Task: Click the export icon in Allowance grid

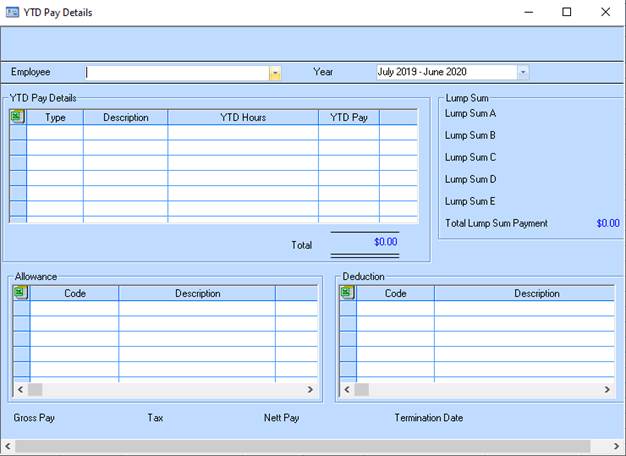Action: pos(20,293)
